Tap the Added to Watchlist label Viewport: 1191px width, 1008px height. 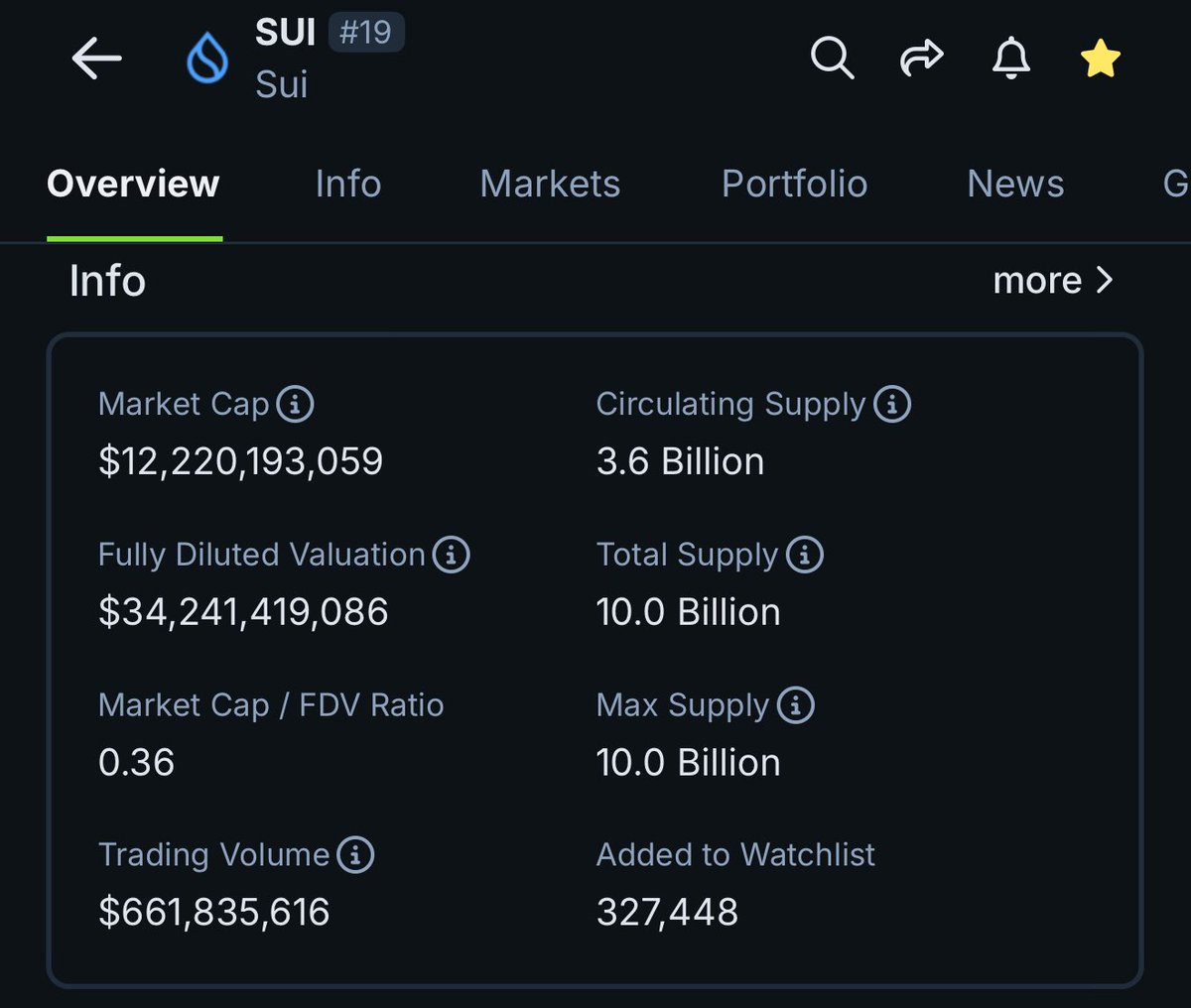click(x=736, y=854)
